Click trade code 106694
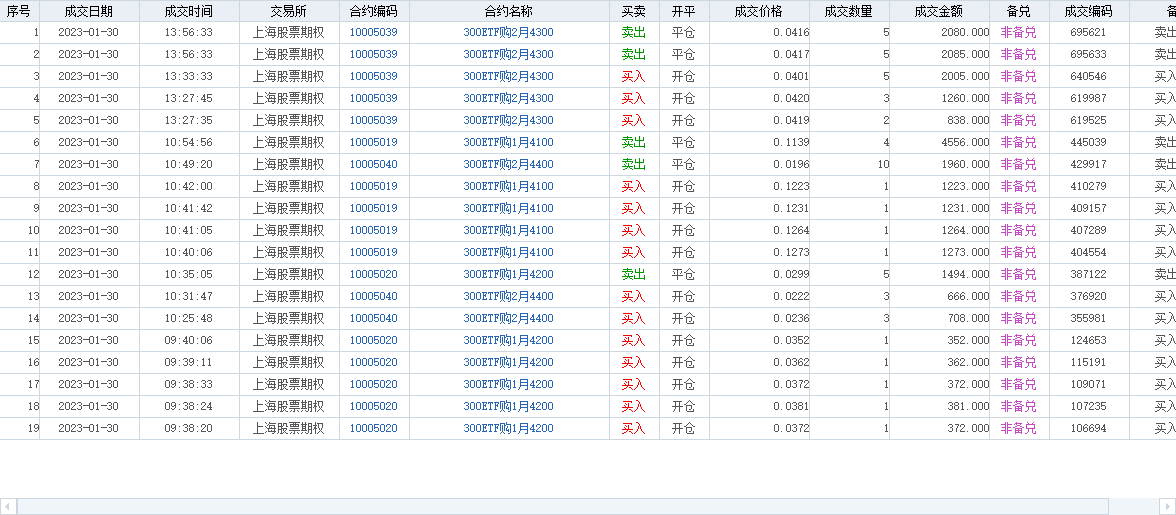Image resolution: width=1176 pixels, height=515 pixels. point(1088,428)
